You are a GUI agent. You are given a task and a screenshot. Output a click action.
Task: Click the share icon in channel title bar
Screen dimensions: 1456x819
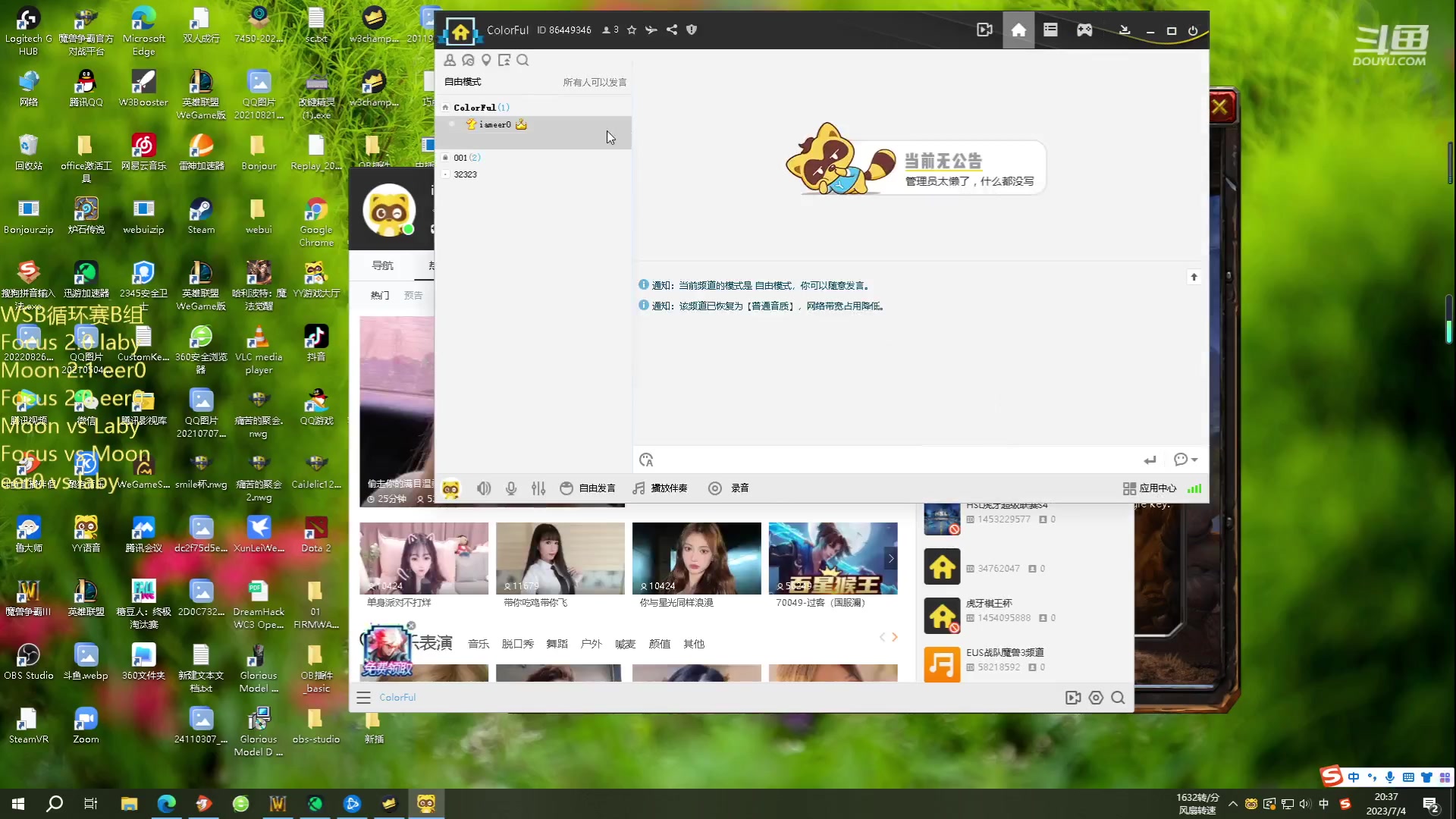[672, 30]
